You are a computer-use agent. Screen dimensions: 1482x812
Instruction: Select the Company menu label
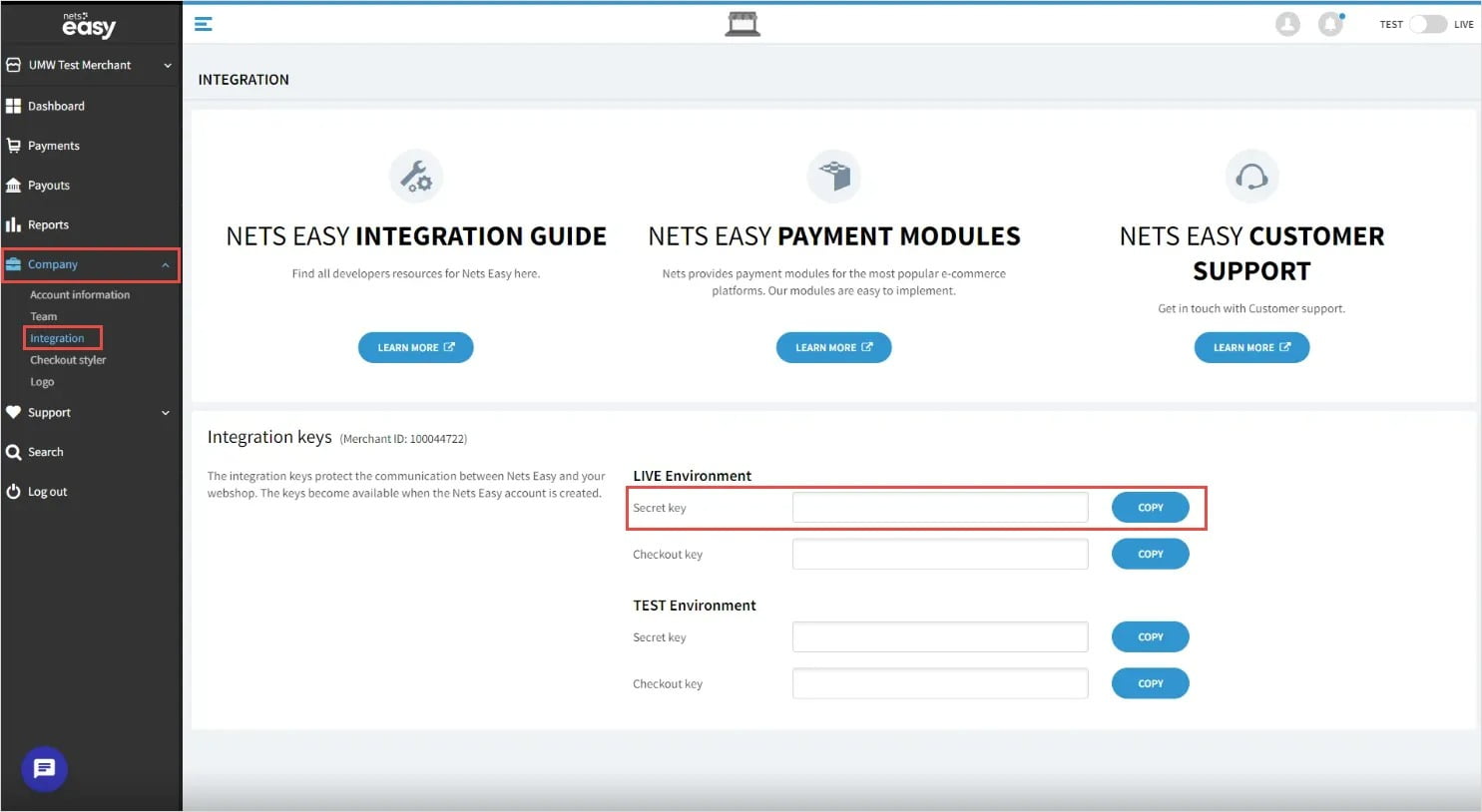53,264
